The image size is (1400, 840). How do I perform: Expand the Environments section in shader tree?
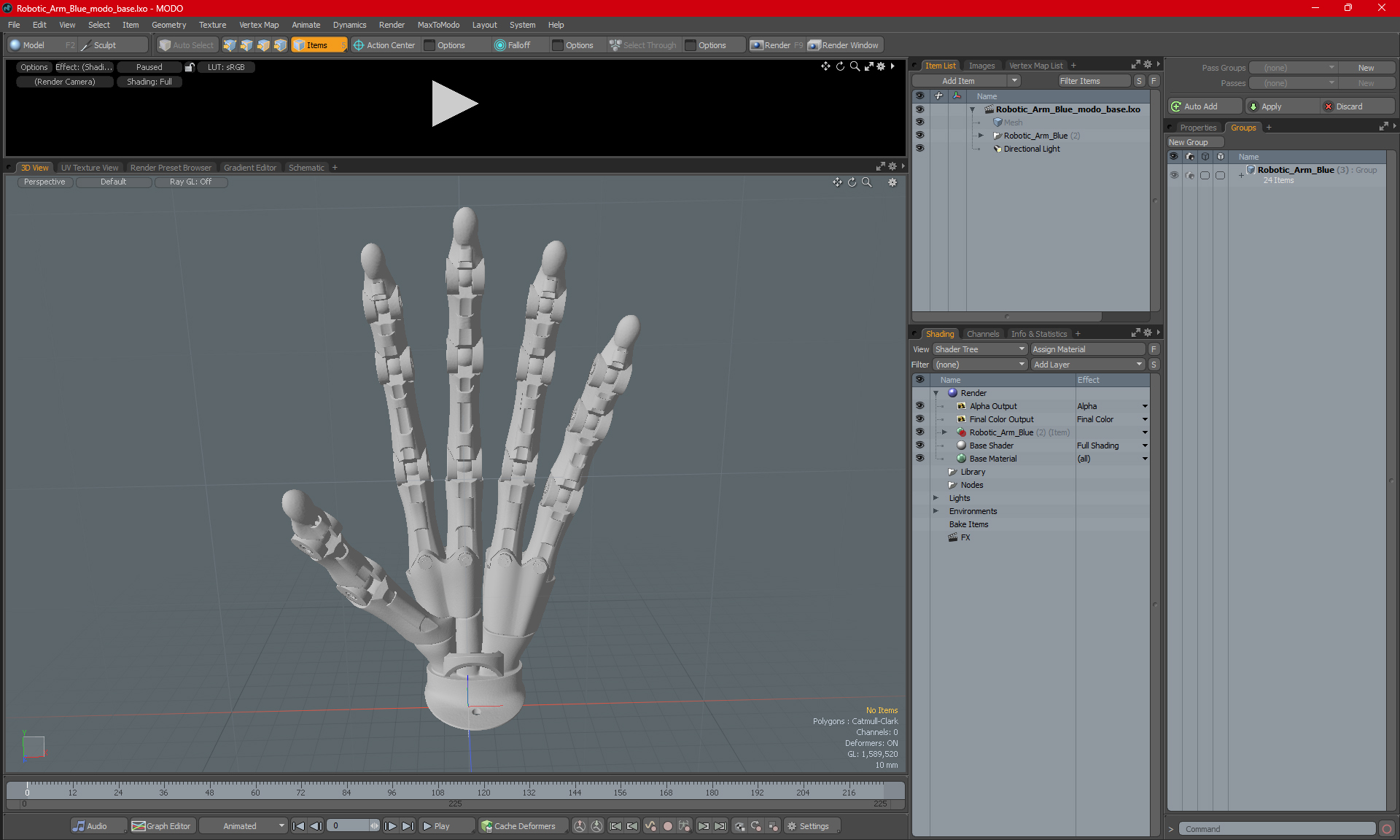[936, 511]
